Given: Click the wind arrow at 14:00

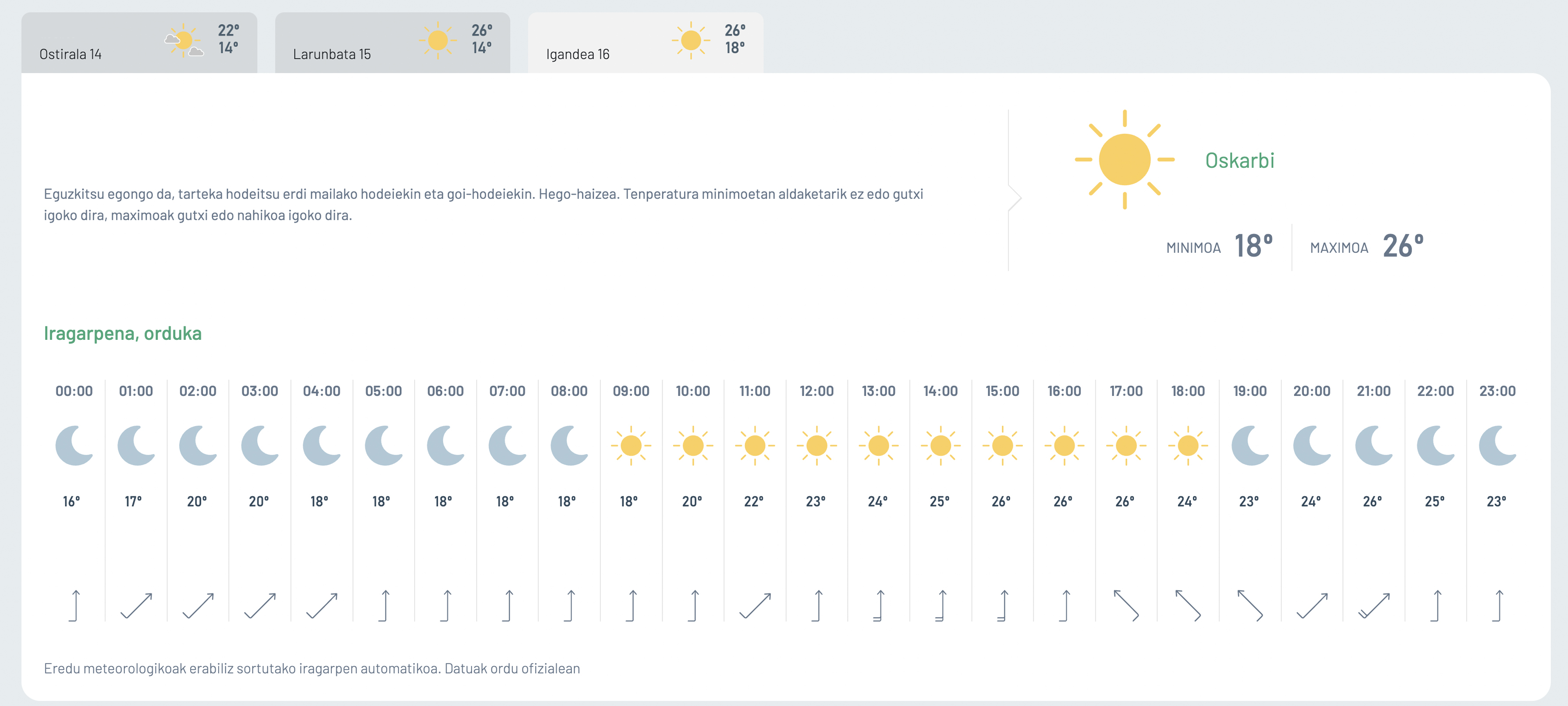Looking at the screenshot, I should [940, 605].
